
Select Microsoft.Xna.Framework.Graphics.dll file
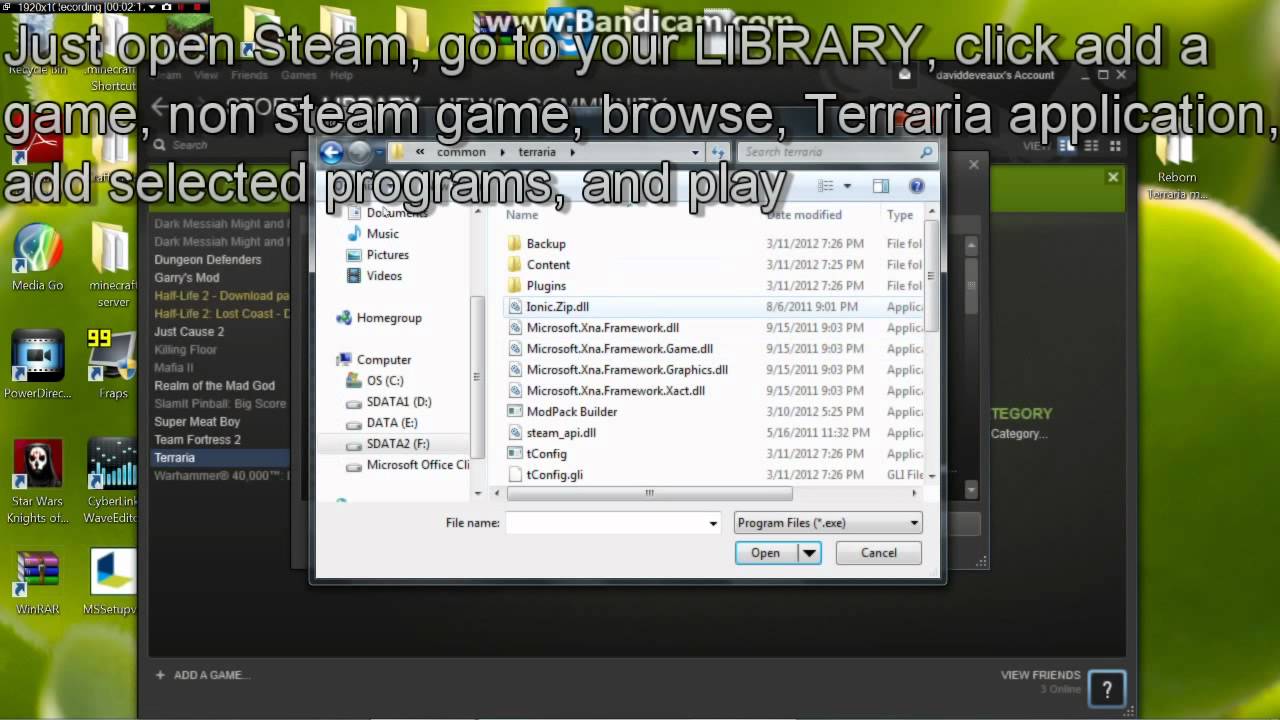(627, 370)
